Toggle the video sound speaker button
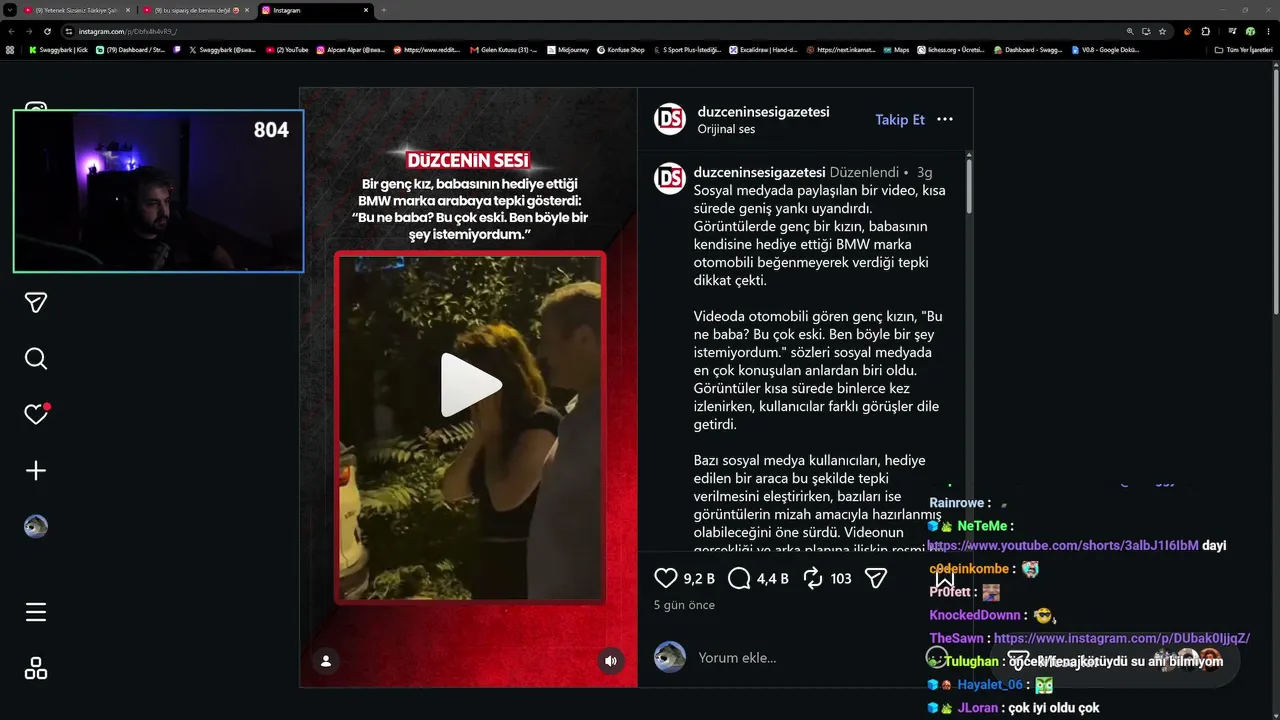1280x720 pixels. (x=611, y=661)
